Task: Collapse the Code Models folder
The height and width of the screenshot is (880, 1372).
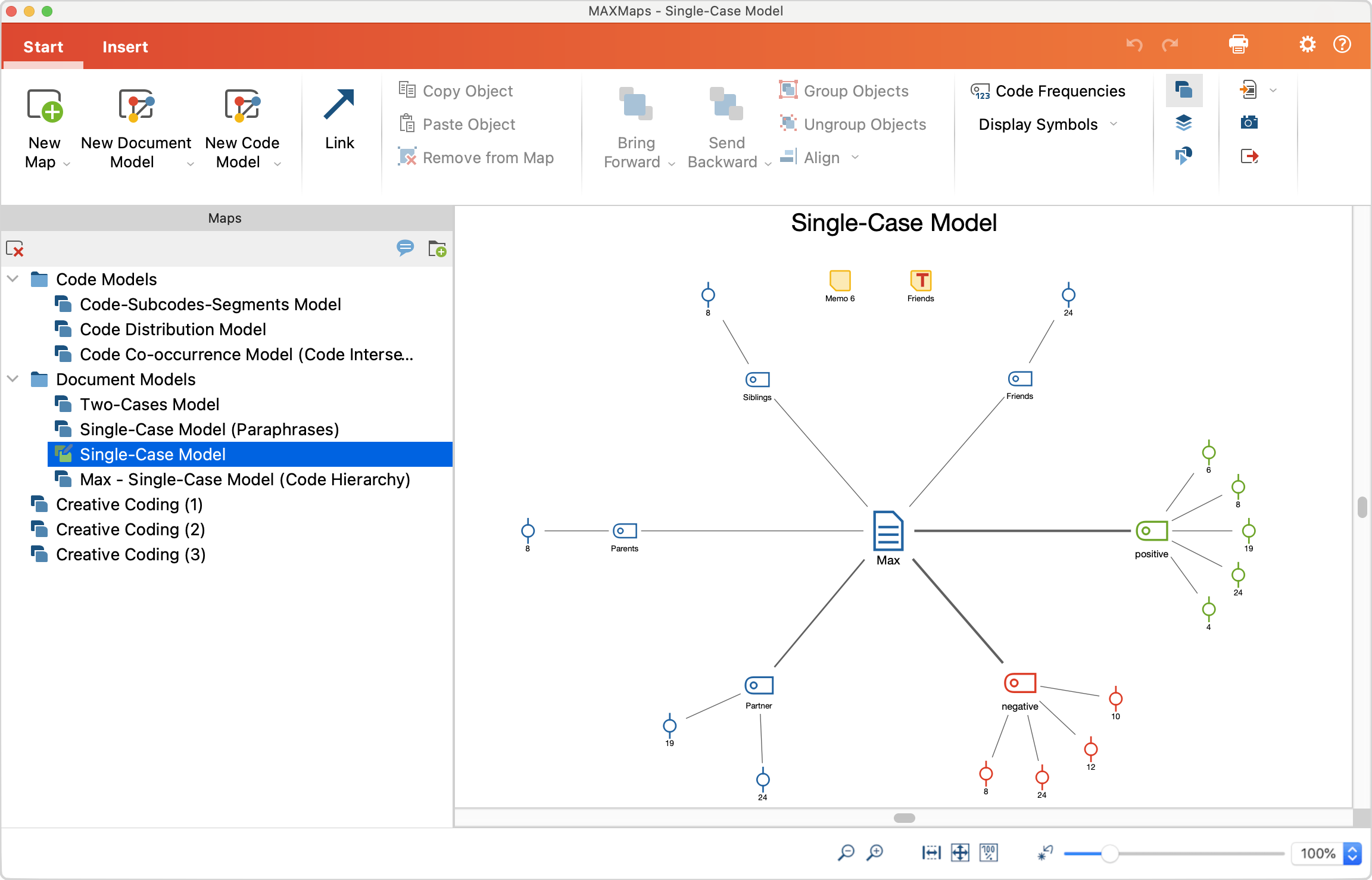Action: click(x=12, y=279)
